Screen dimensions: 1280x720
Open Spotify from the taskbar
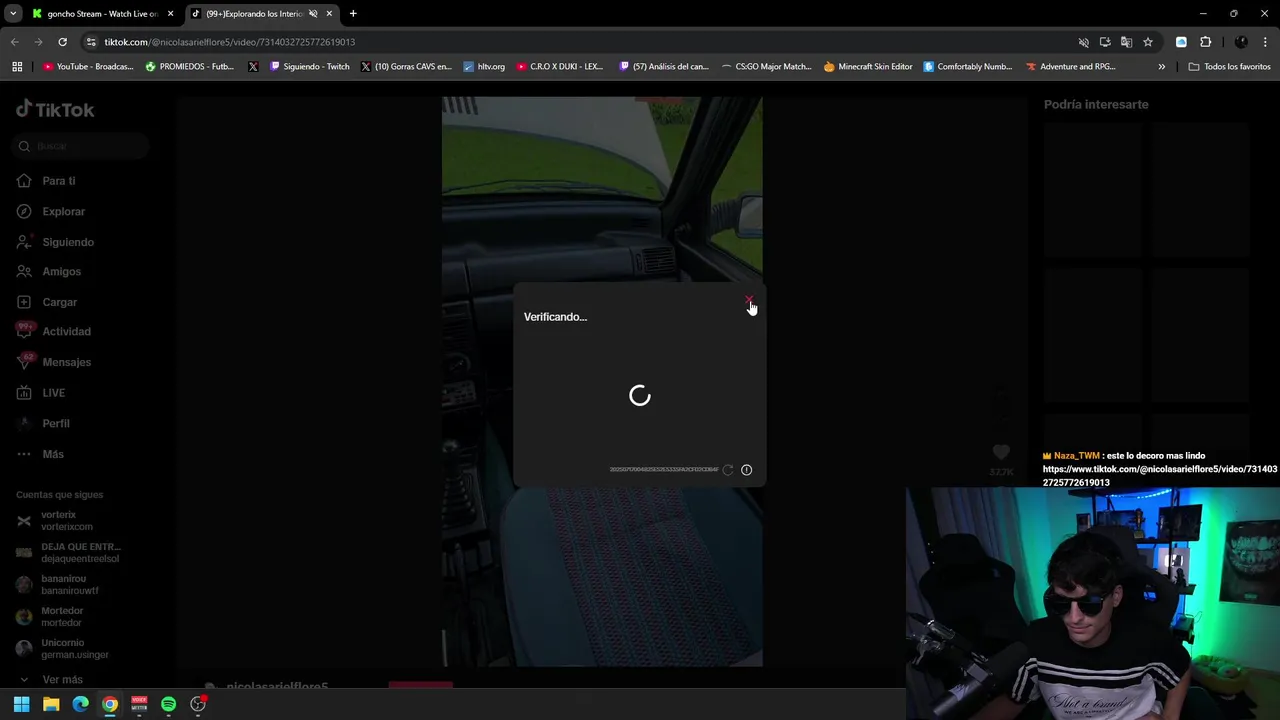click(x=168, y=705)
